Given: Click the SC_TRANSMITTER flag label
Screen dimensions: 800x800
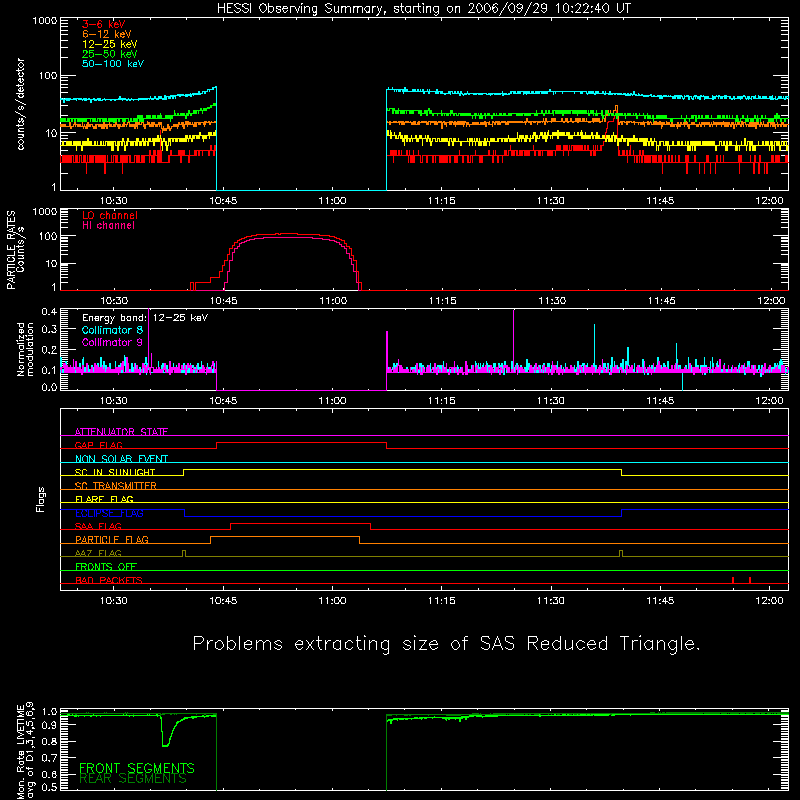Looking at the screenshot, I should pyautogui.click(x=116, y=486).
